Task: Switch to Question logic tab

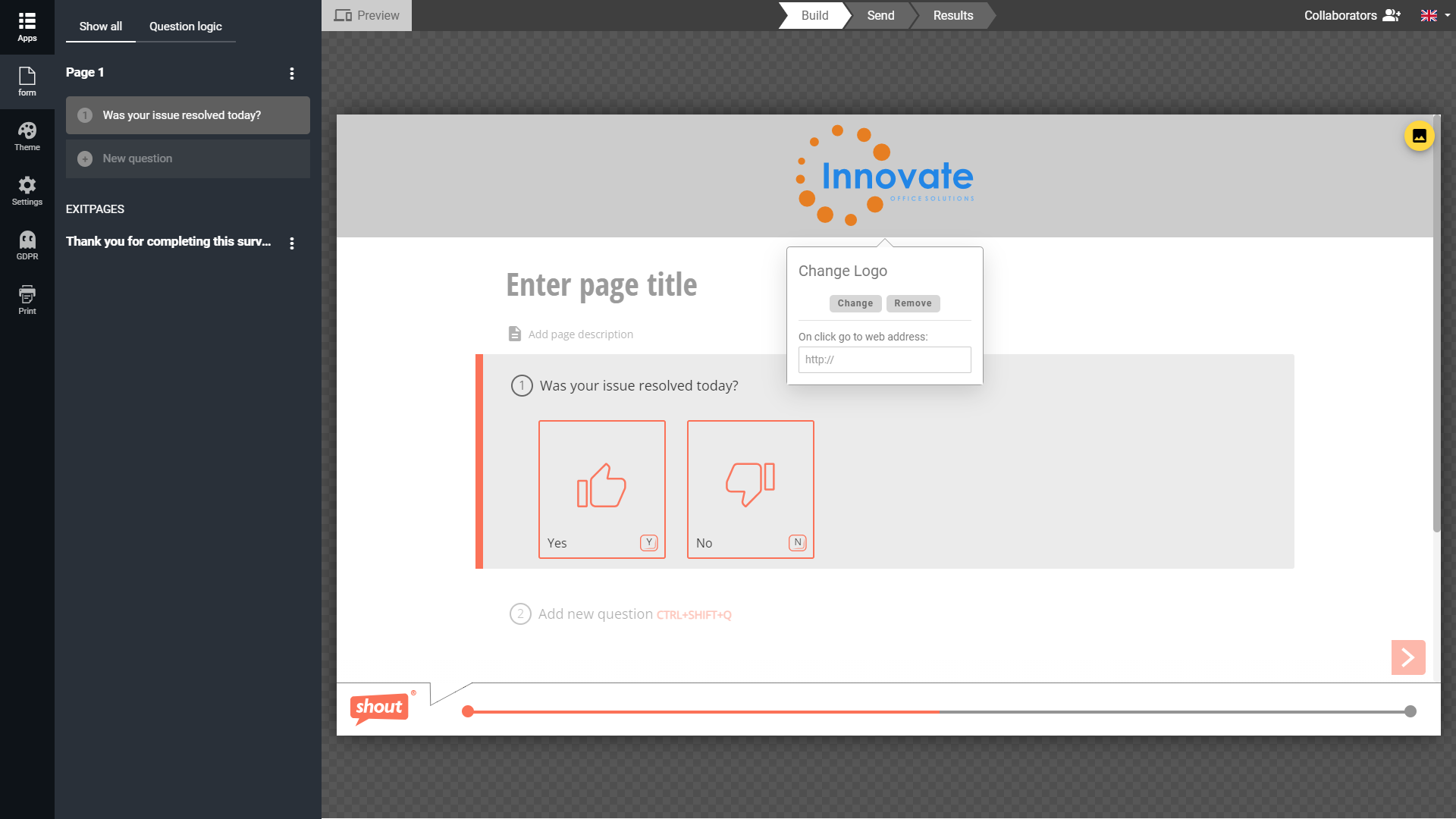Action: [186, 27]
